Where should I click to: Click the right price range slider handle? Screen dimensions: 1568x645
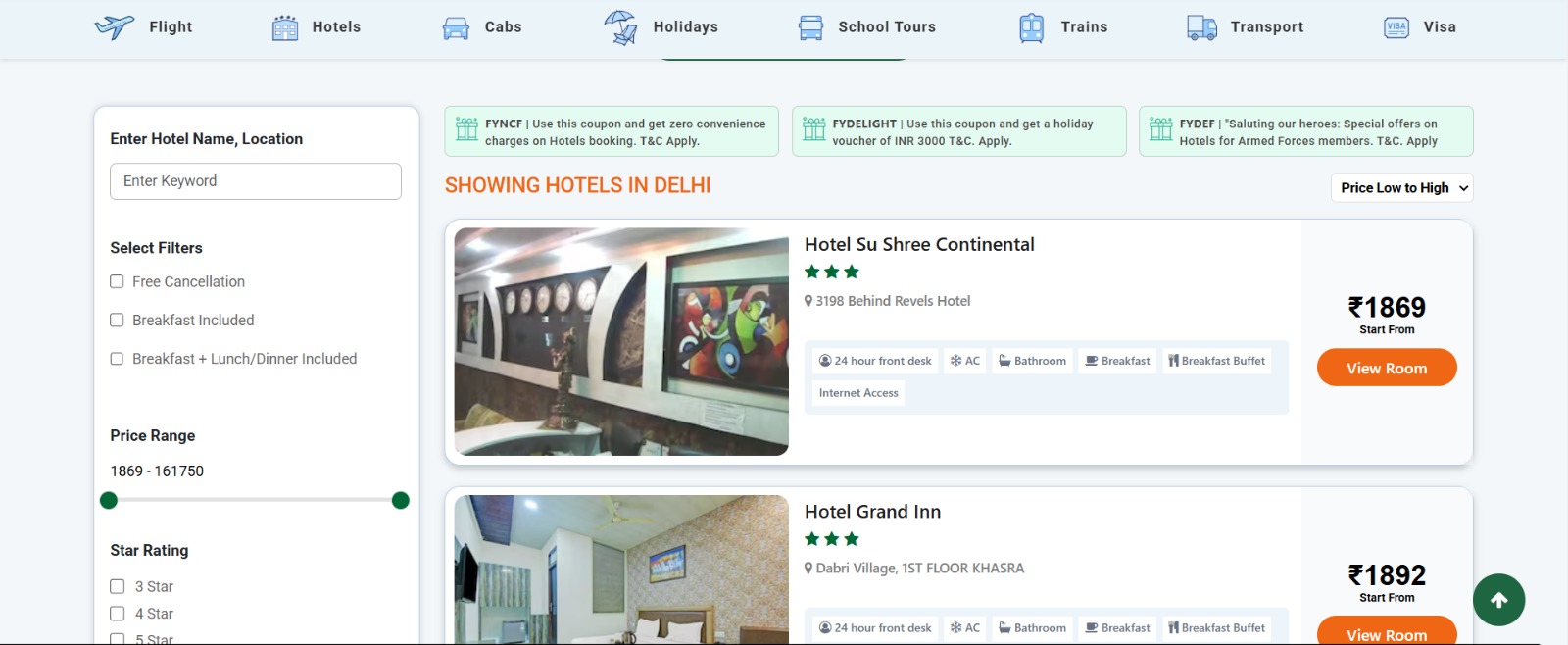pyautogui.click(x=400, y=501)
